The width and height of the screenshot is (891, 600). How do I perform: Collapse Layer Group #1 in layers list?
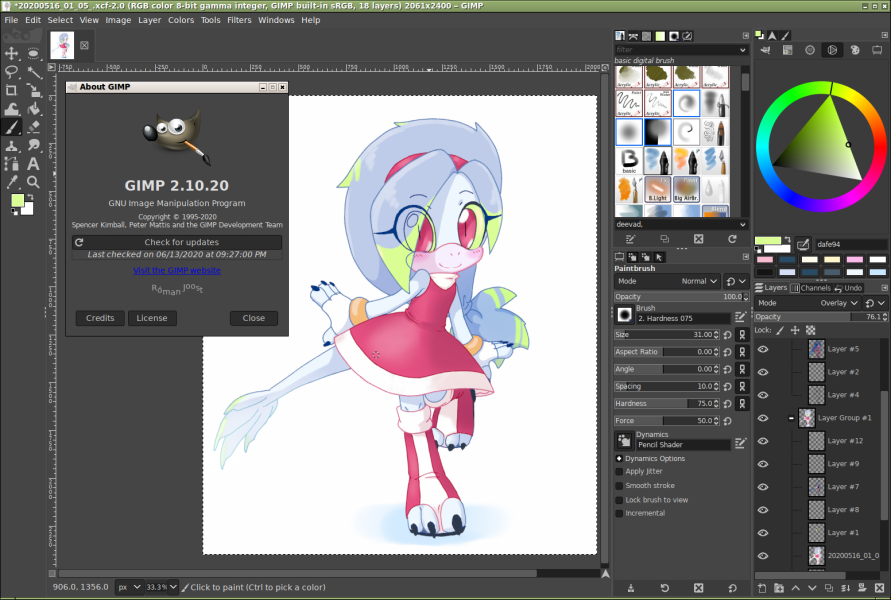[791, 418]
